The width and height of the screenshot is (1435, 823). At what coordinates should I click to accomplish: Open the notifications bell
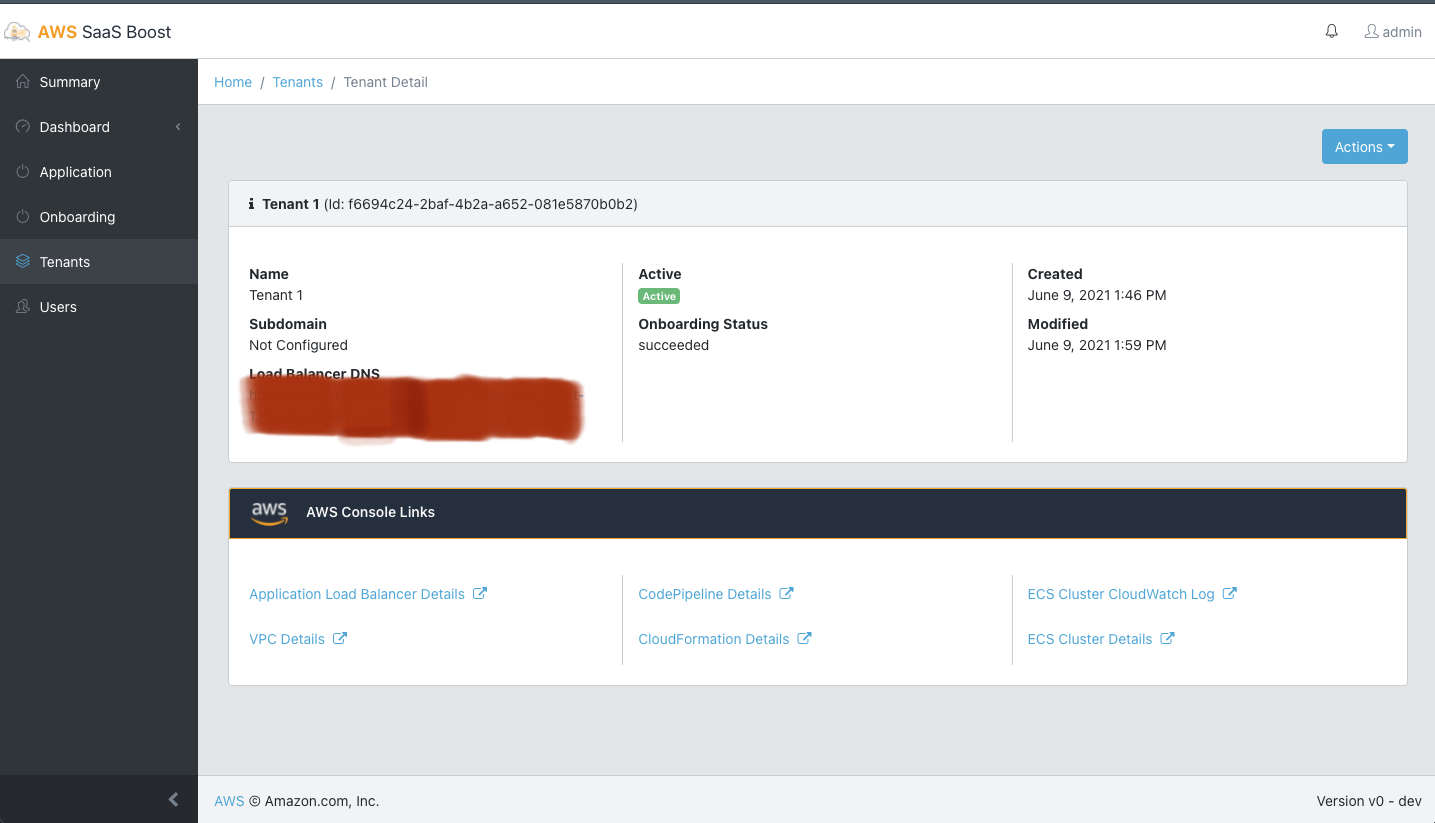(x=1331, y=32)
